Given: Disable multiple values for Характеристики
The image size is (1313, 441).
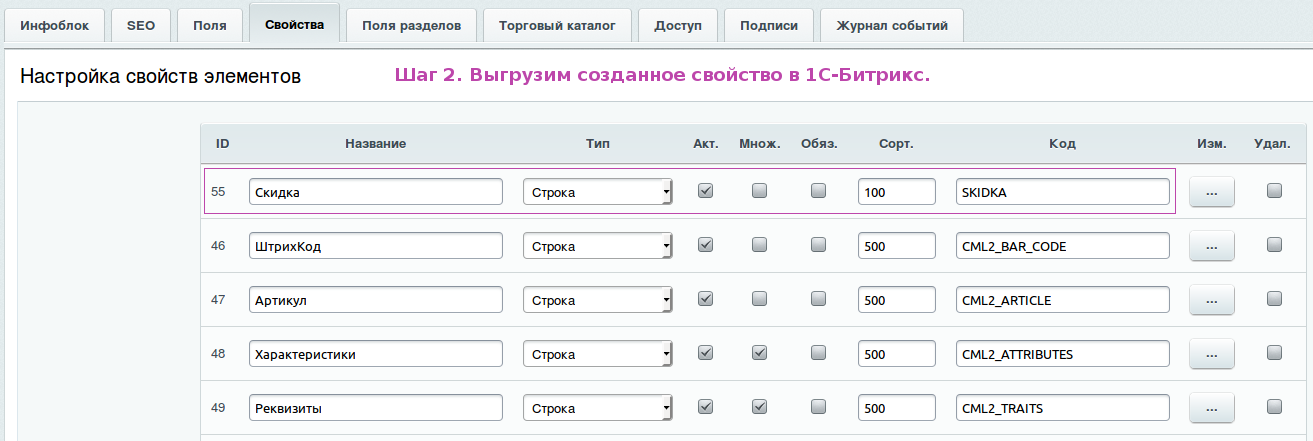Looking at the screenshot, I should (760, 353).
